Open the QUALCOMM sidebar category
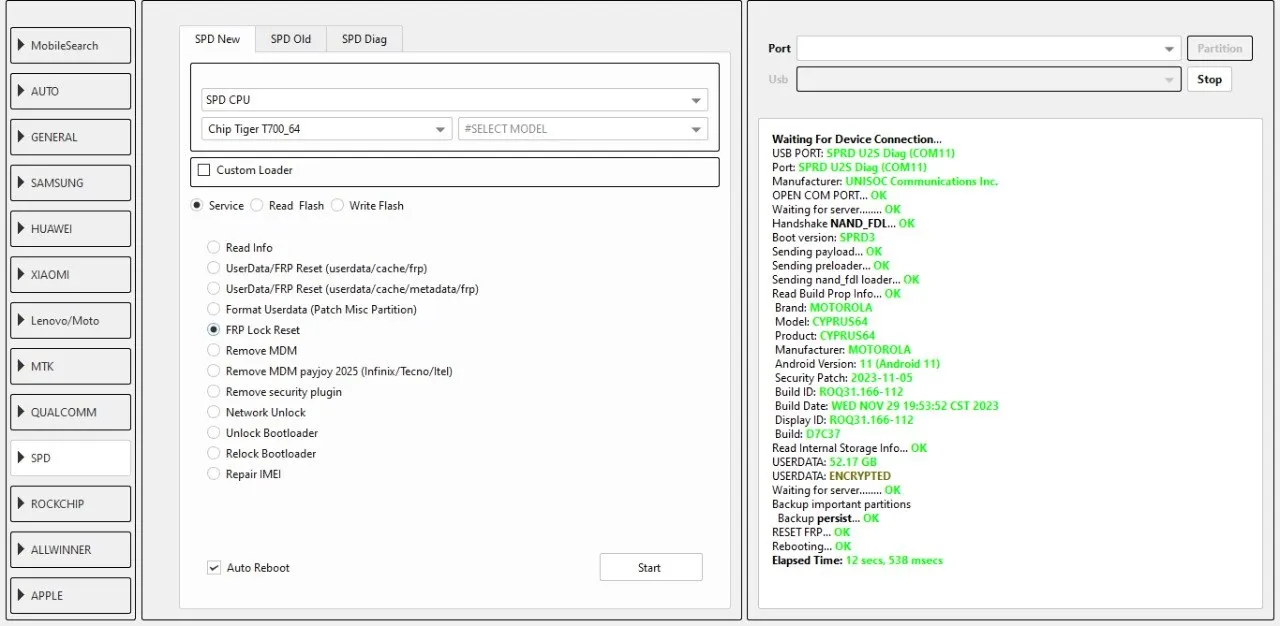Screen dimensions: 1280x626 point(70,412)
